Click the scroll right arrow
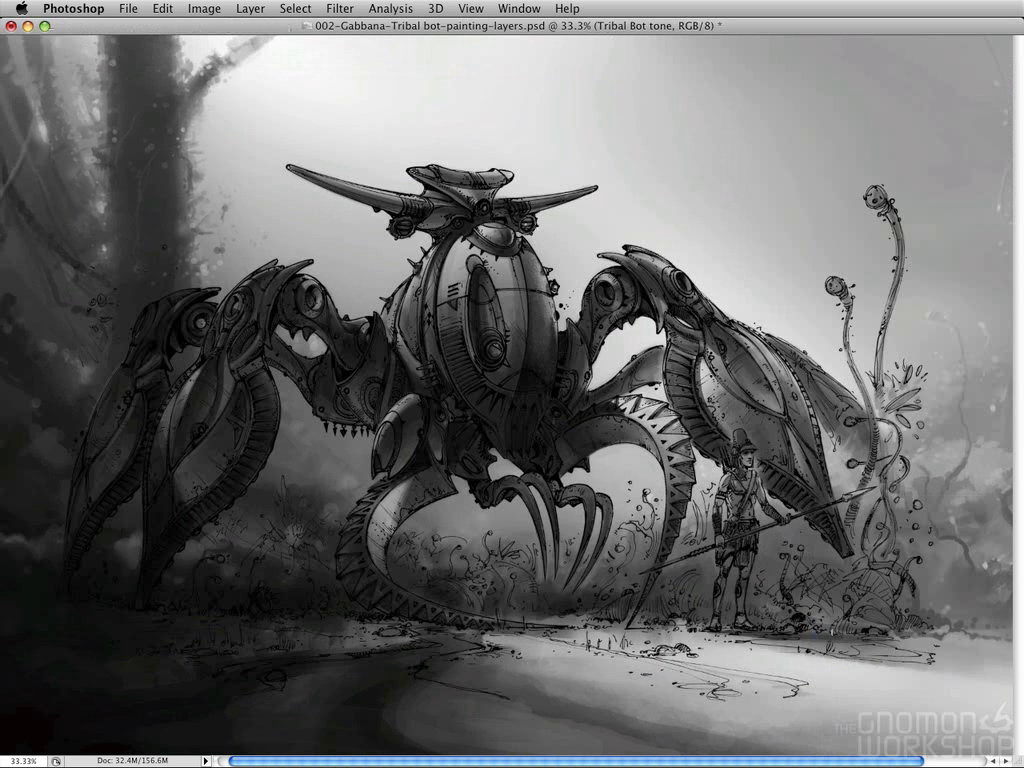This screenshot has width=1024, height=768. [x=1006, y=761]
